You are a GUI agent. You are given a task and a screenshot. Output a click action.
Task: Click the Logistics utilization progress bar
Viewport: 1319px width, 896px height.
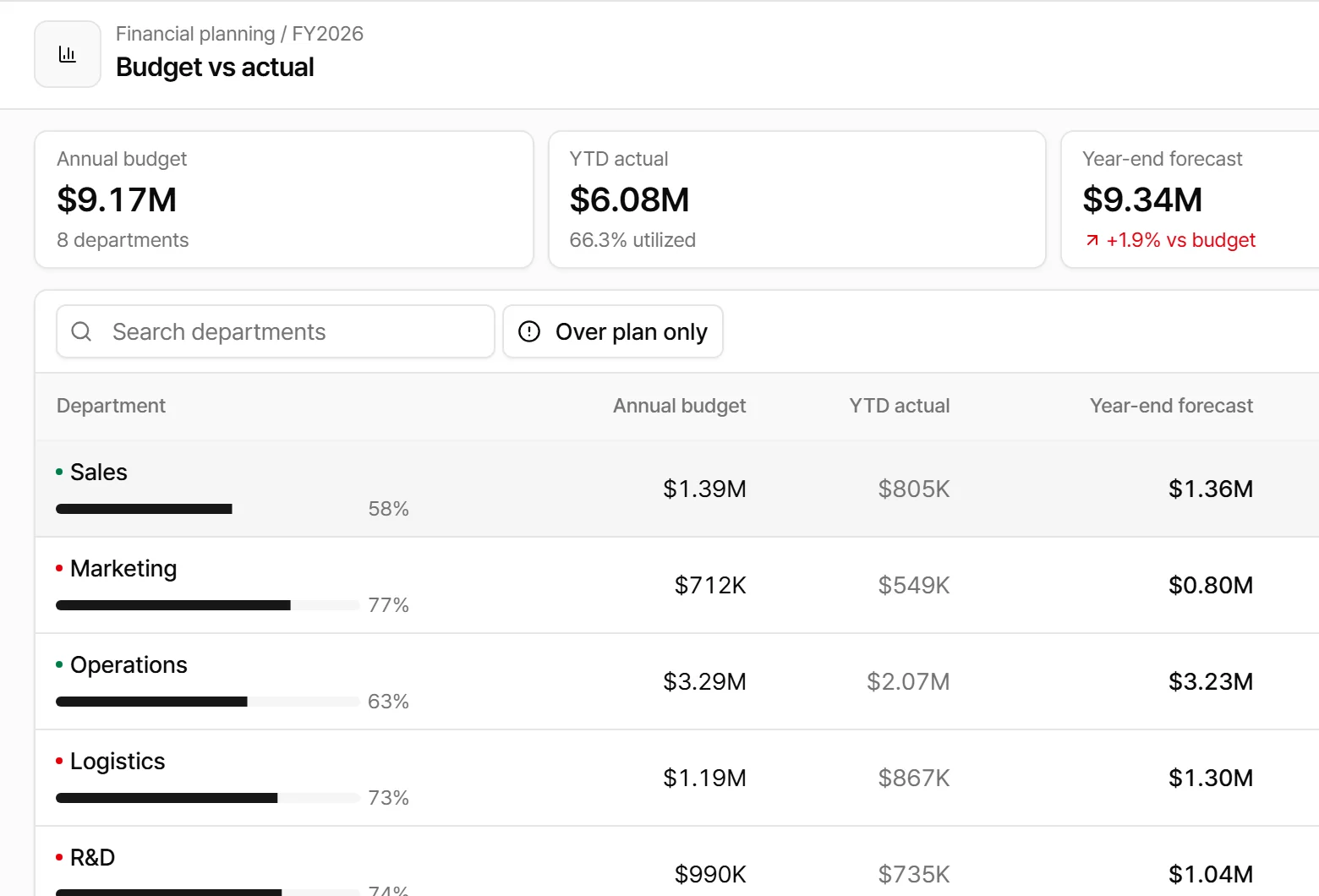coord(208,798)
